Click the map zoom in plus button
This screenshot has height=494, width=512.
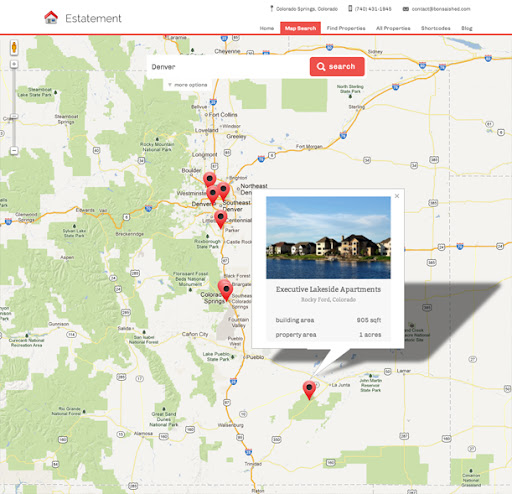point(14,64)
